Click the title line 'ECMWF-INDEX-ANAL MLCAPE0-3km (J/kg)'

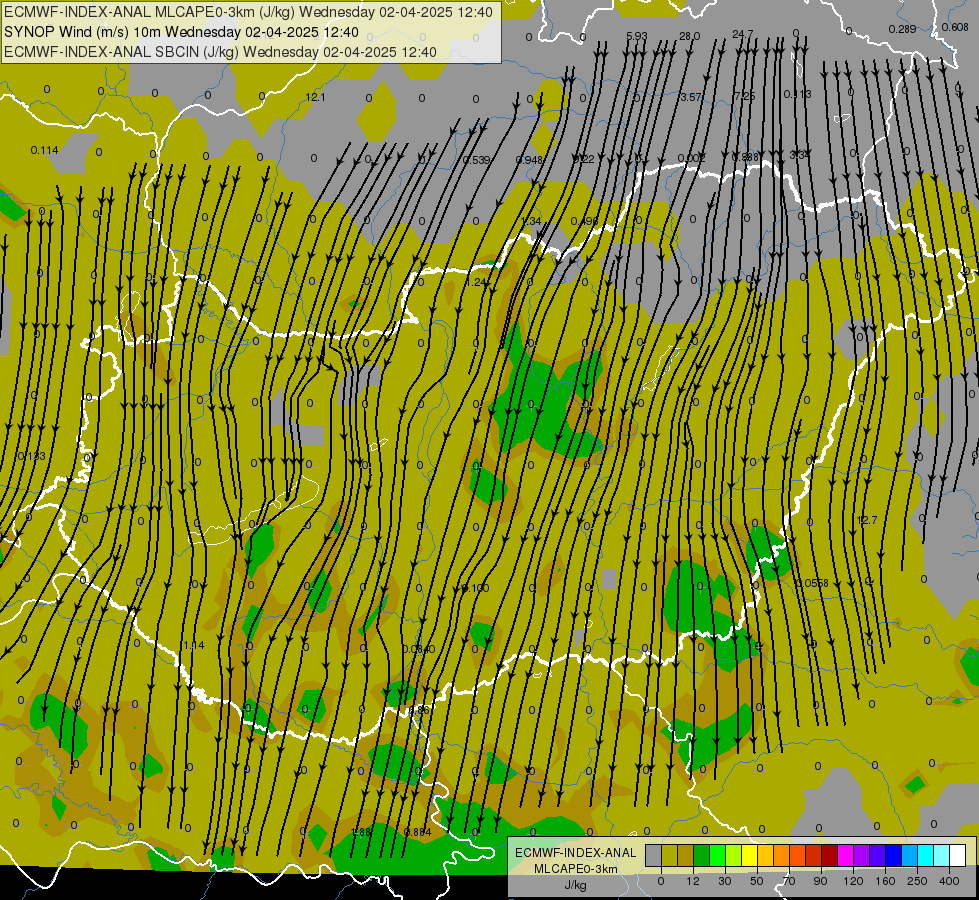248,12
